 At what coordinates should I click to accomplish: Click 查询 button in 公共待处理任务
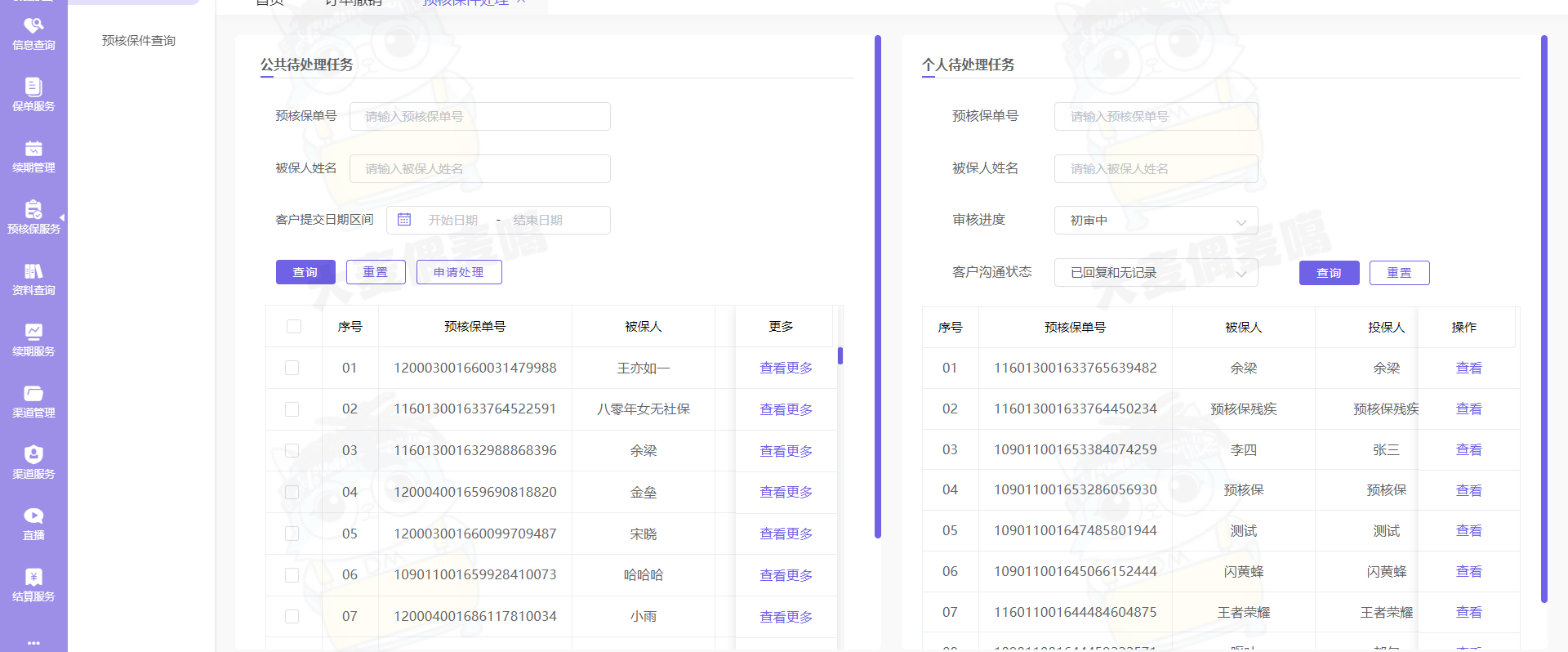[x=305, y=272]
